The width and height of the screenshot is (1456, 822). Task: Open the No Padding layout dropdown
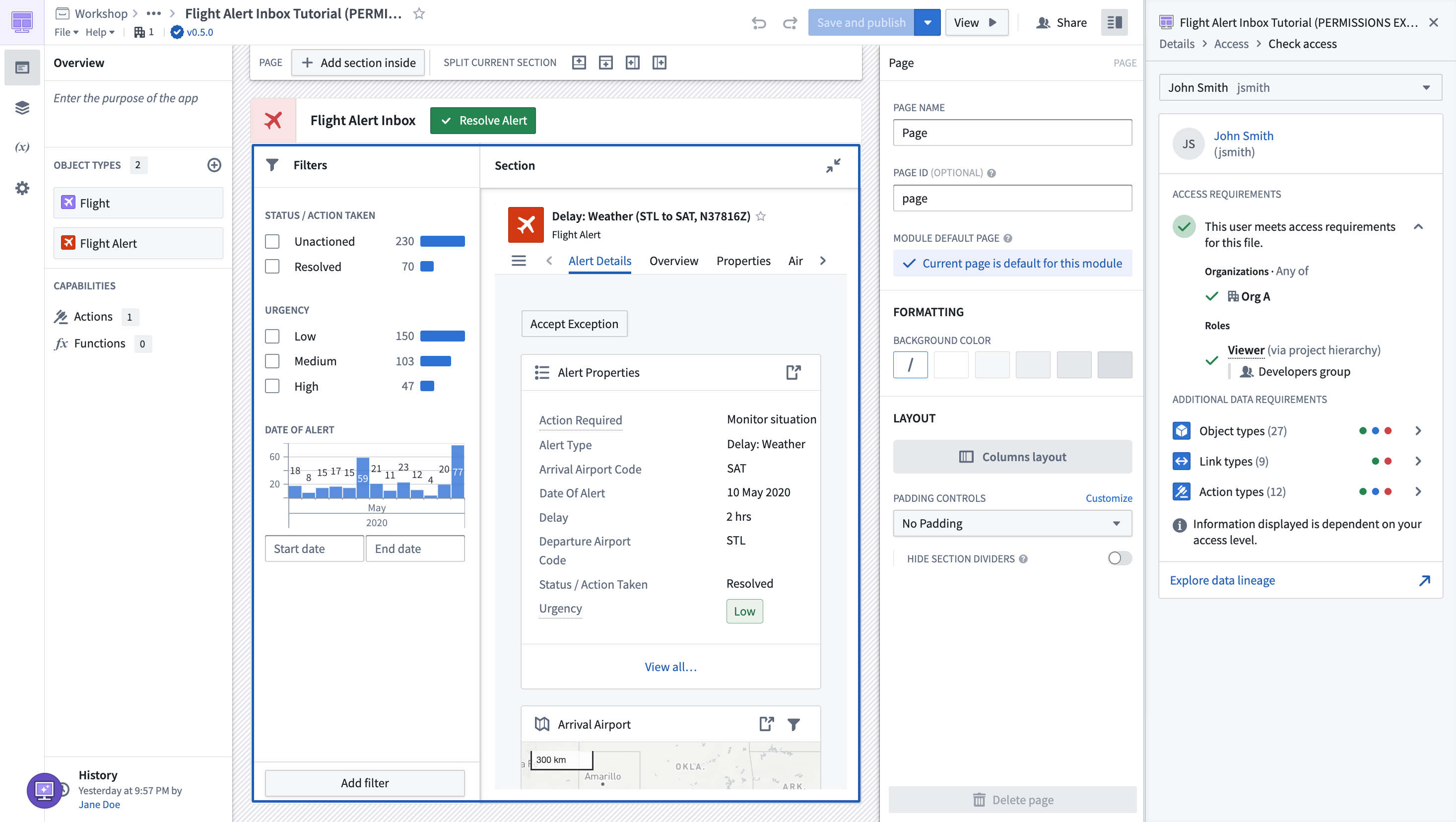pyautogui.click(x=1012, y=522)
